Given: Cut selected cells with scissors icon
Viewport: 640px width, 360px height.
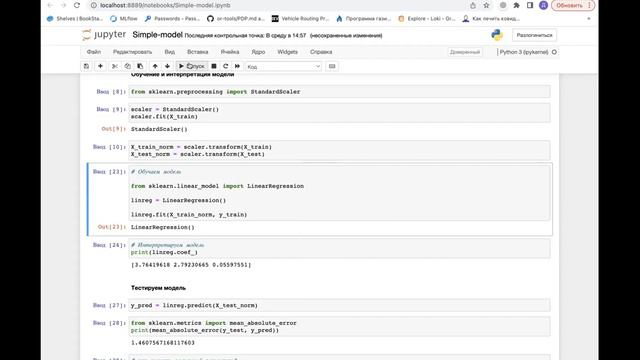Looking at the screenshot, I should 115,66.
